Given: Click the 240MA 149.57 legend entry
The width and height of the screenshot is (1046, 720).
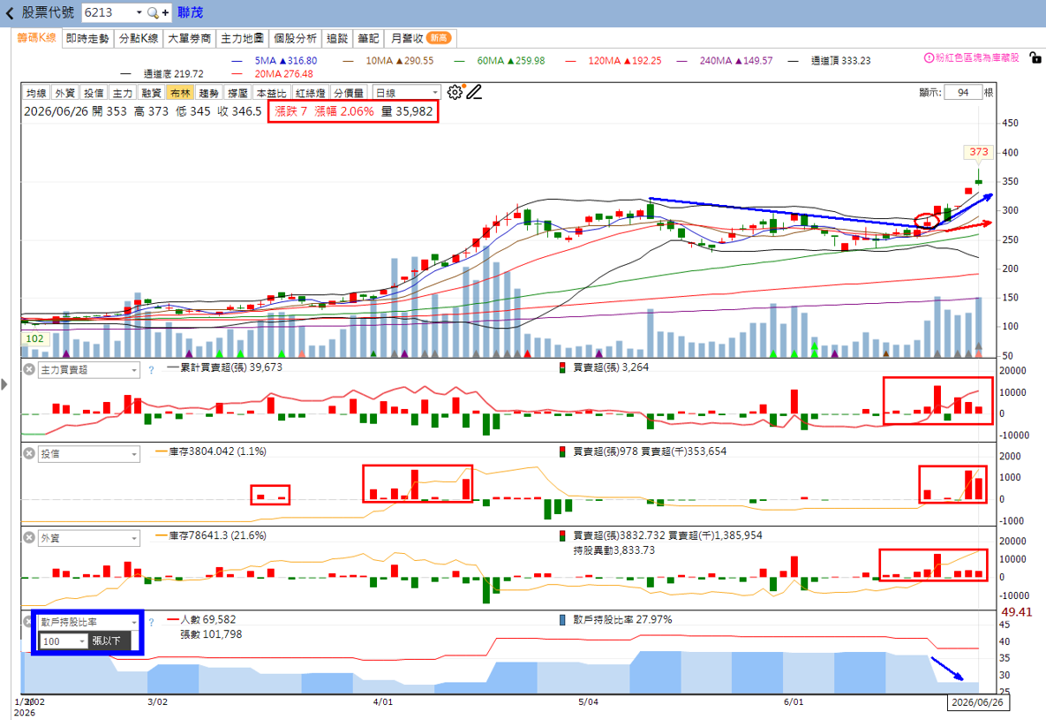Looking at the screenshot, I should 725,61.
